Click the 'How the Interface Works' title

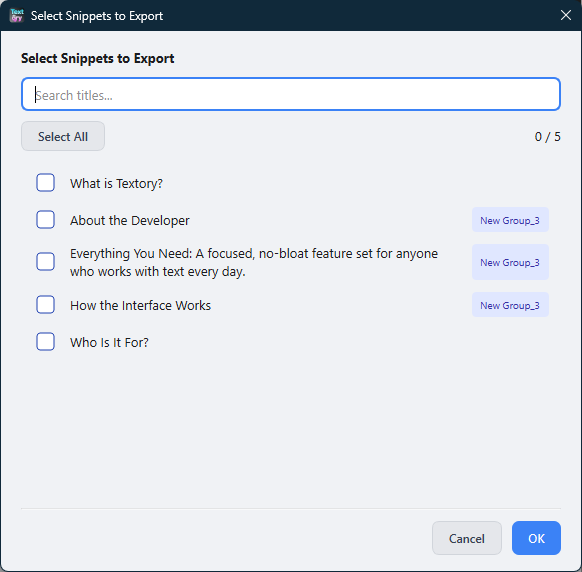140,305
